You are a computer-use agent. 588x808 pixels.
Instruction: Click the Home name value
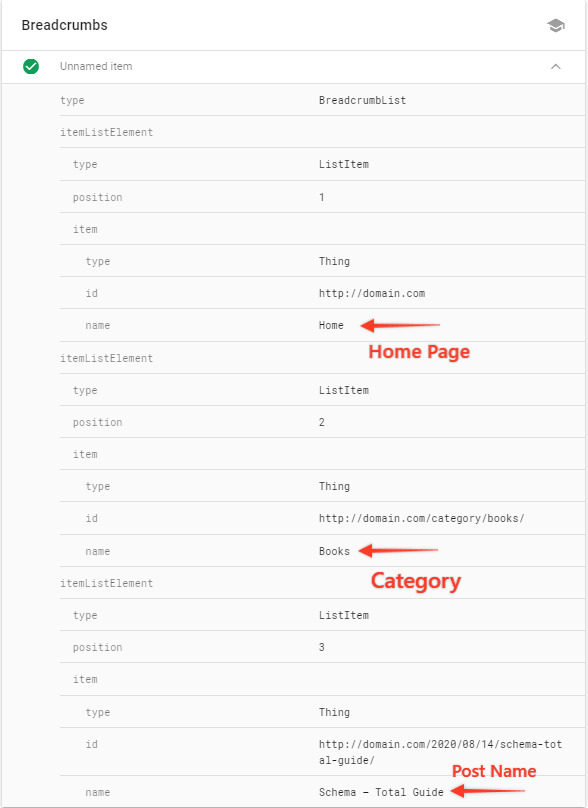coord(331,325)
